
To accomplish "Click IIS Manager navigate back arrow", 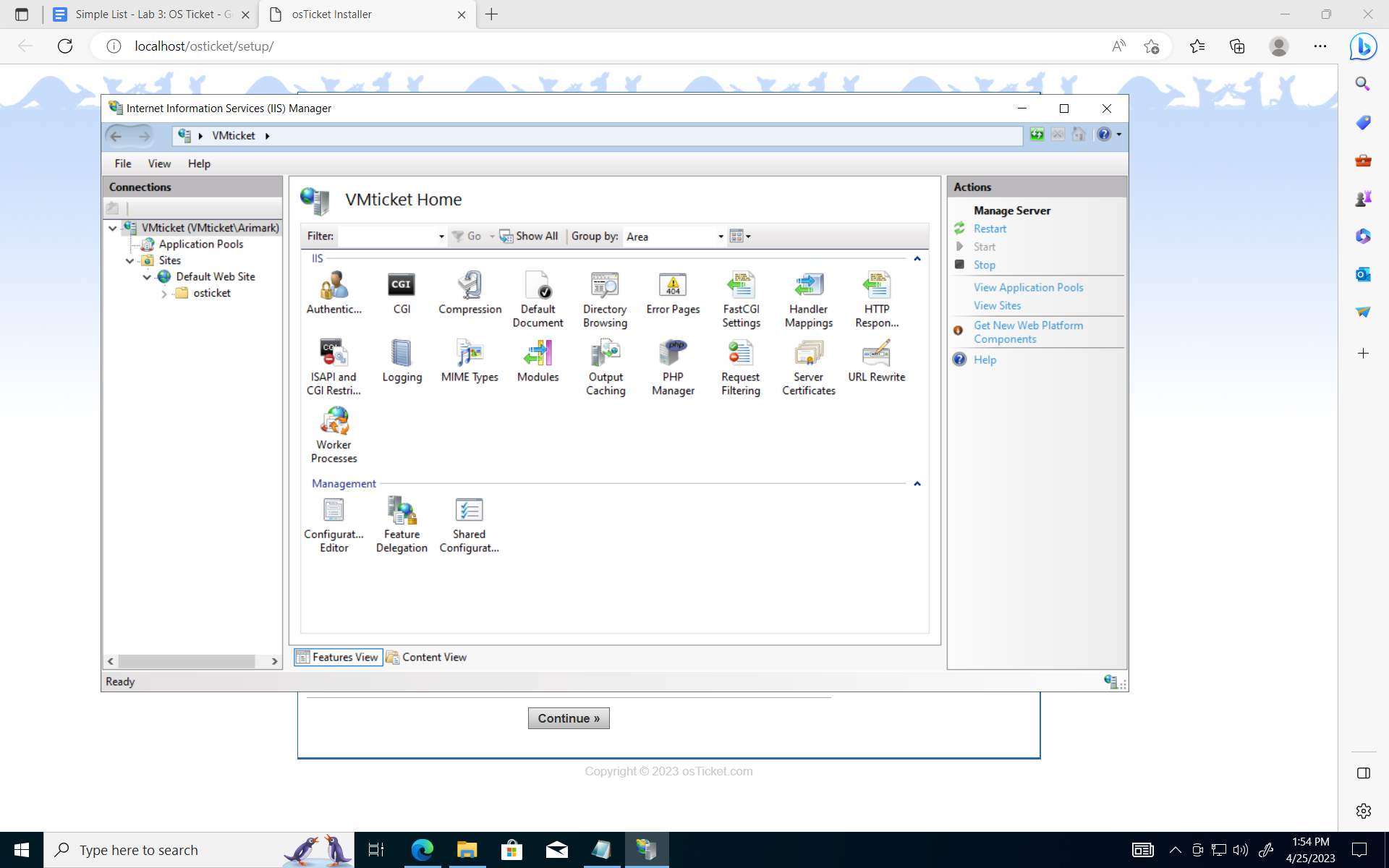I will click(116, 135).
